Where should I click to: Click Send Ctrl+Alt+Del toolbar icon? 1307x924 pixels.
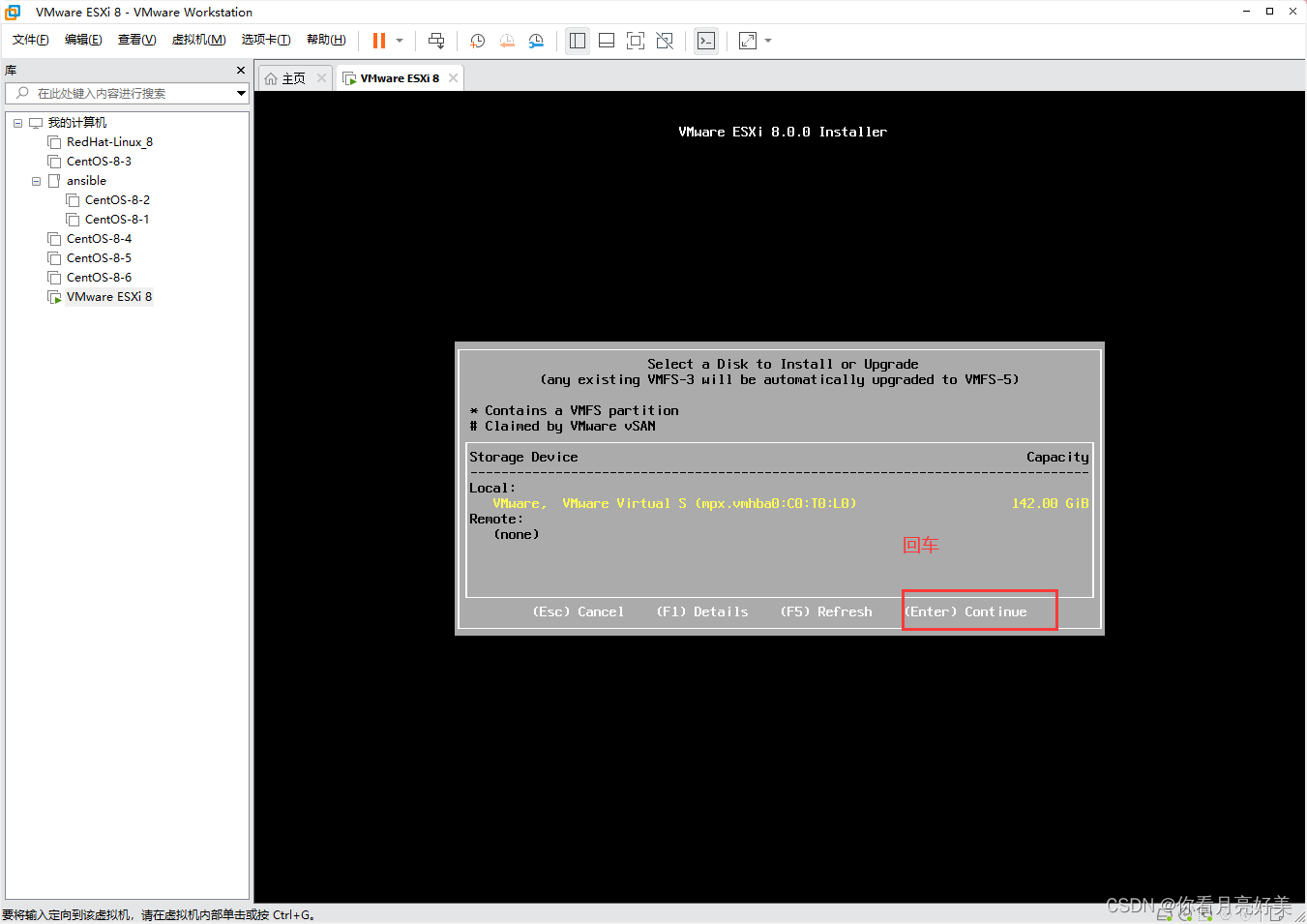pos(436,41)
